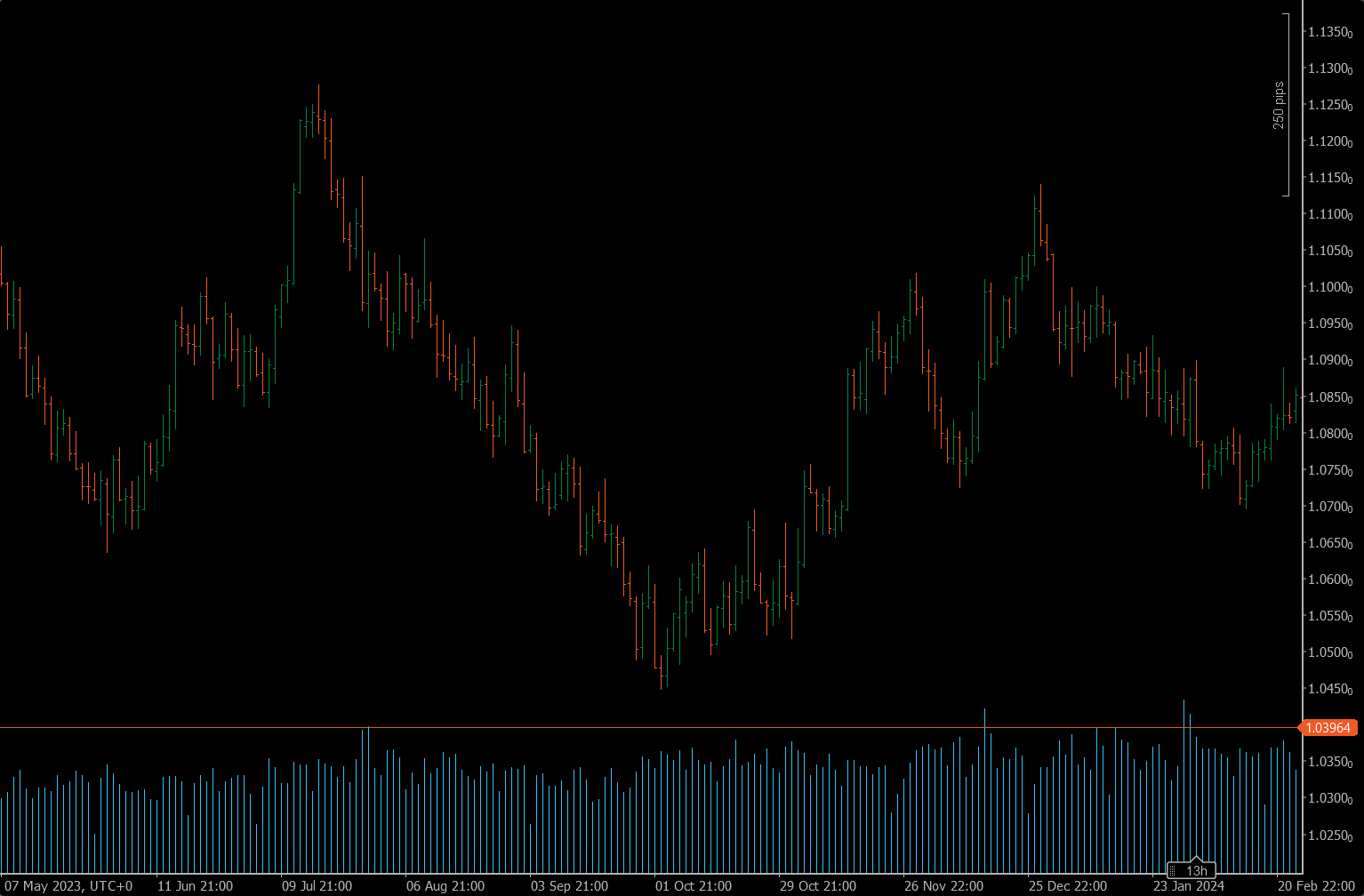The width and height of the screenshot is (1364, 896).
Task: Click the 07 May 2023, UTC+0 date label
Action: 68,886
